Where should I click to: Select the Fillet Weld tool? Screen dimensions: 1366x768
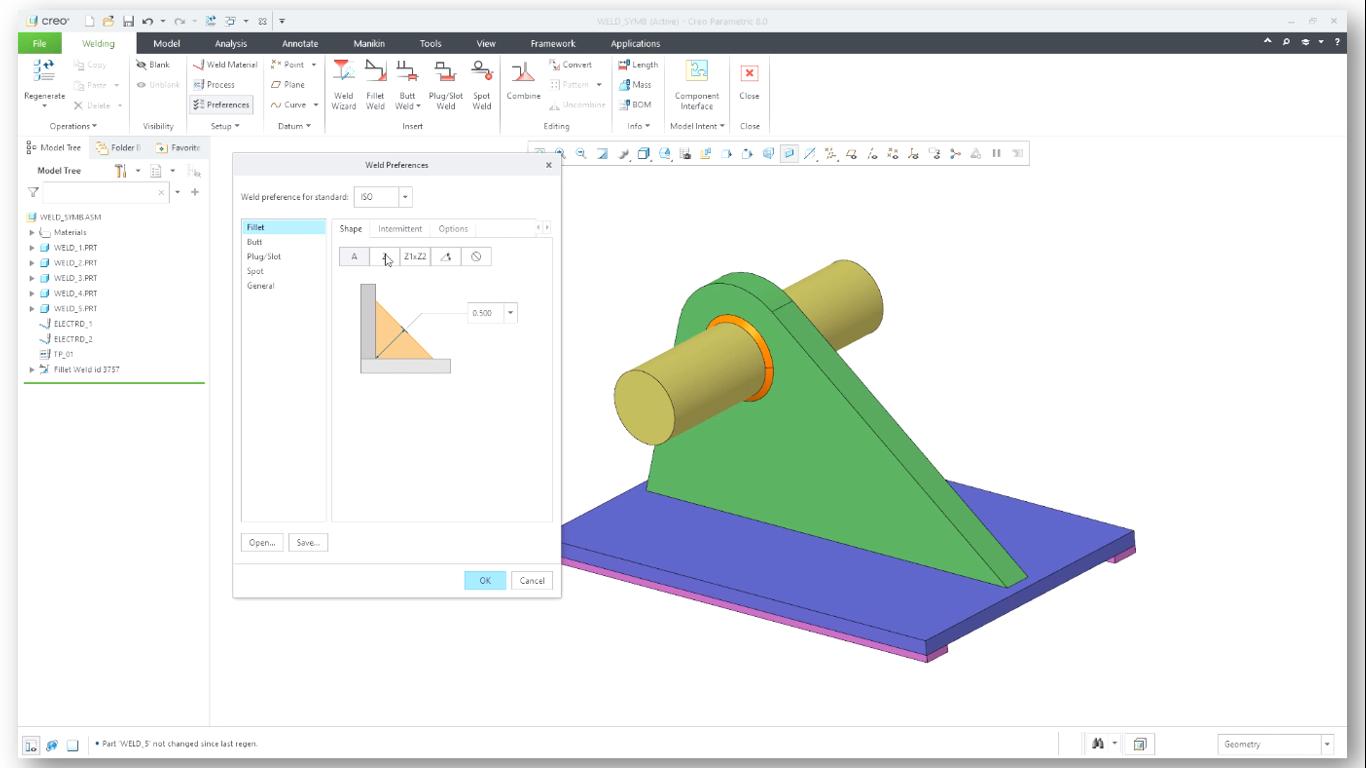[x=375, y=85]
